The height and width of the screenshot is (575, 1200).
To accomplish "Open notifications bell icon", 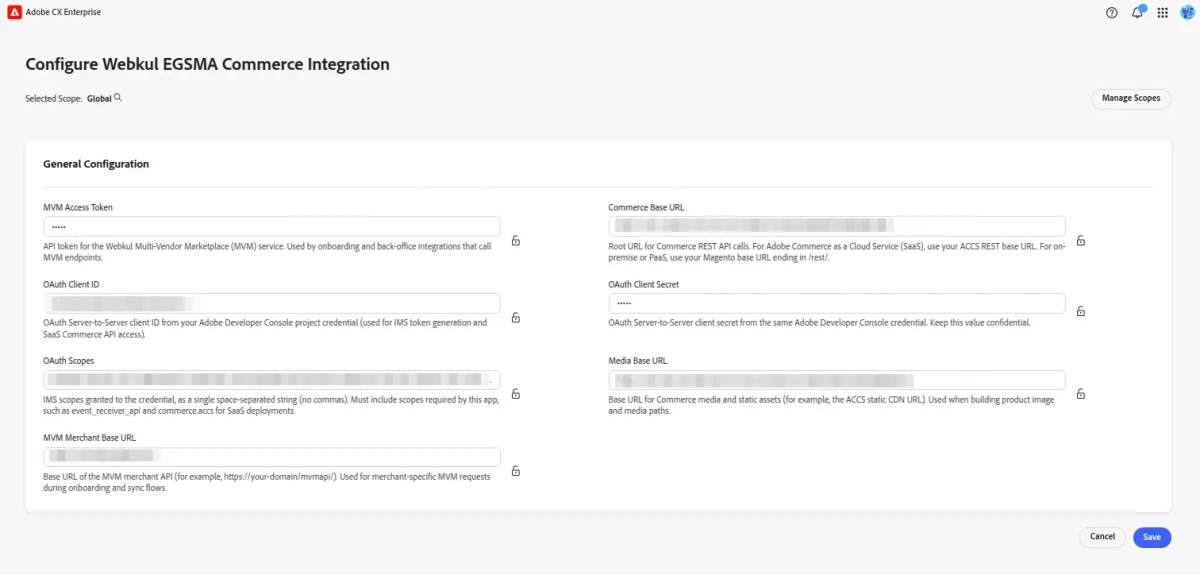I will pos(1138,12).
